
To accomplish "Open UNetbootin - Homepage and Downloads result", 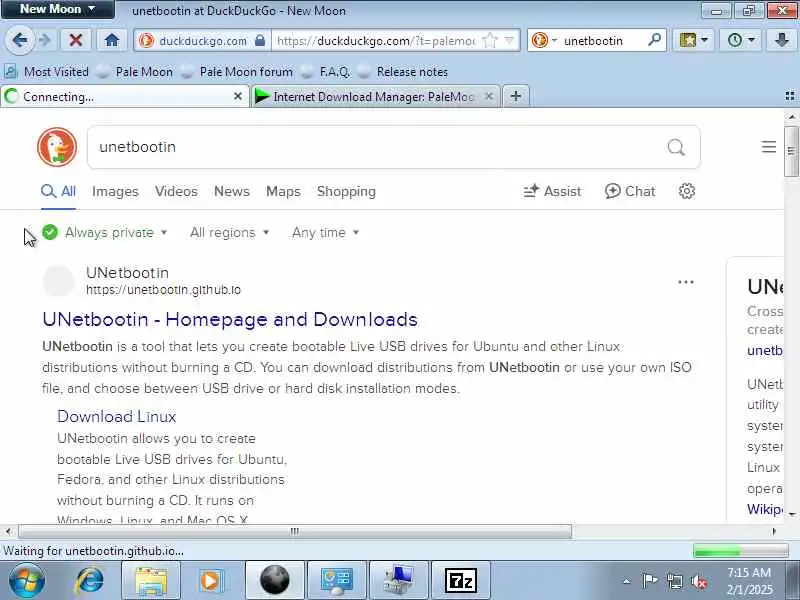I will [230, 319].
